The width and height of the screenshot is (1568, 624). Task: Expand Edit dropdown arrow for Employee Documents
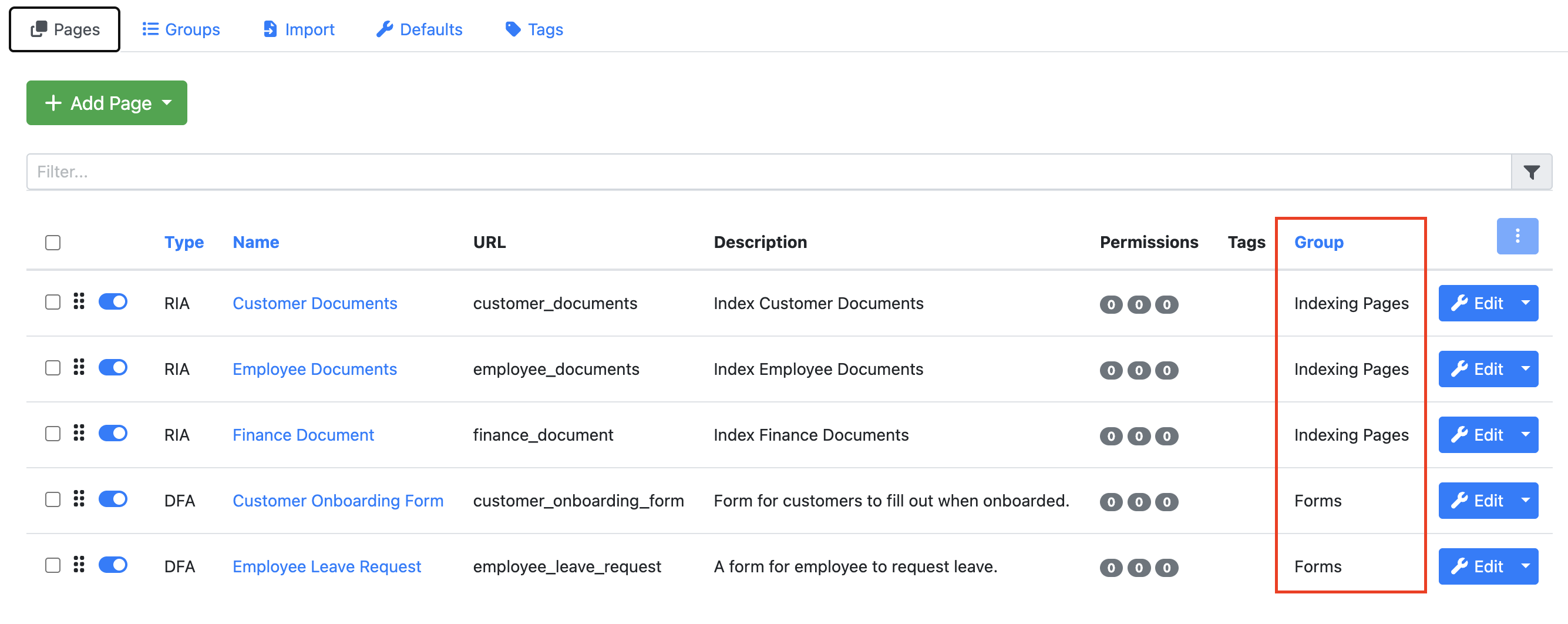1525,368
